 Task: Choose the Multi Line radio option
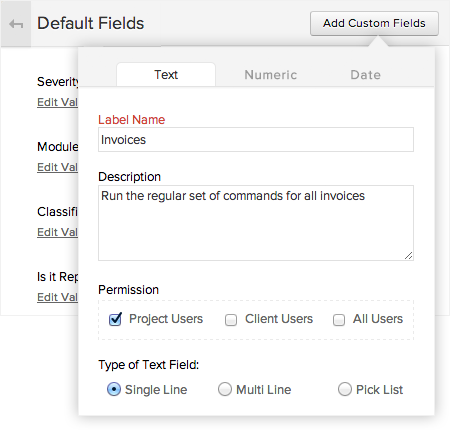tap(225, 389)
